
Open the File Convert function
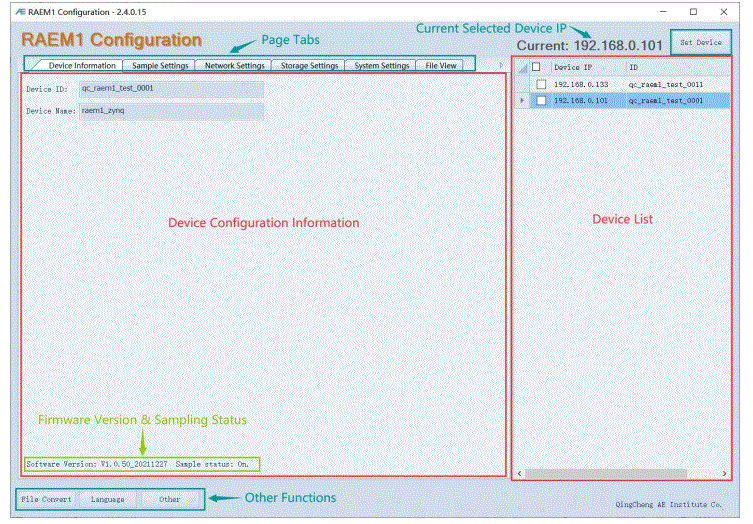47,500
